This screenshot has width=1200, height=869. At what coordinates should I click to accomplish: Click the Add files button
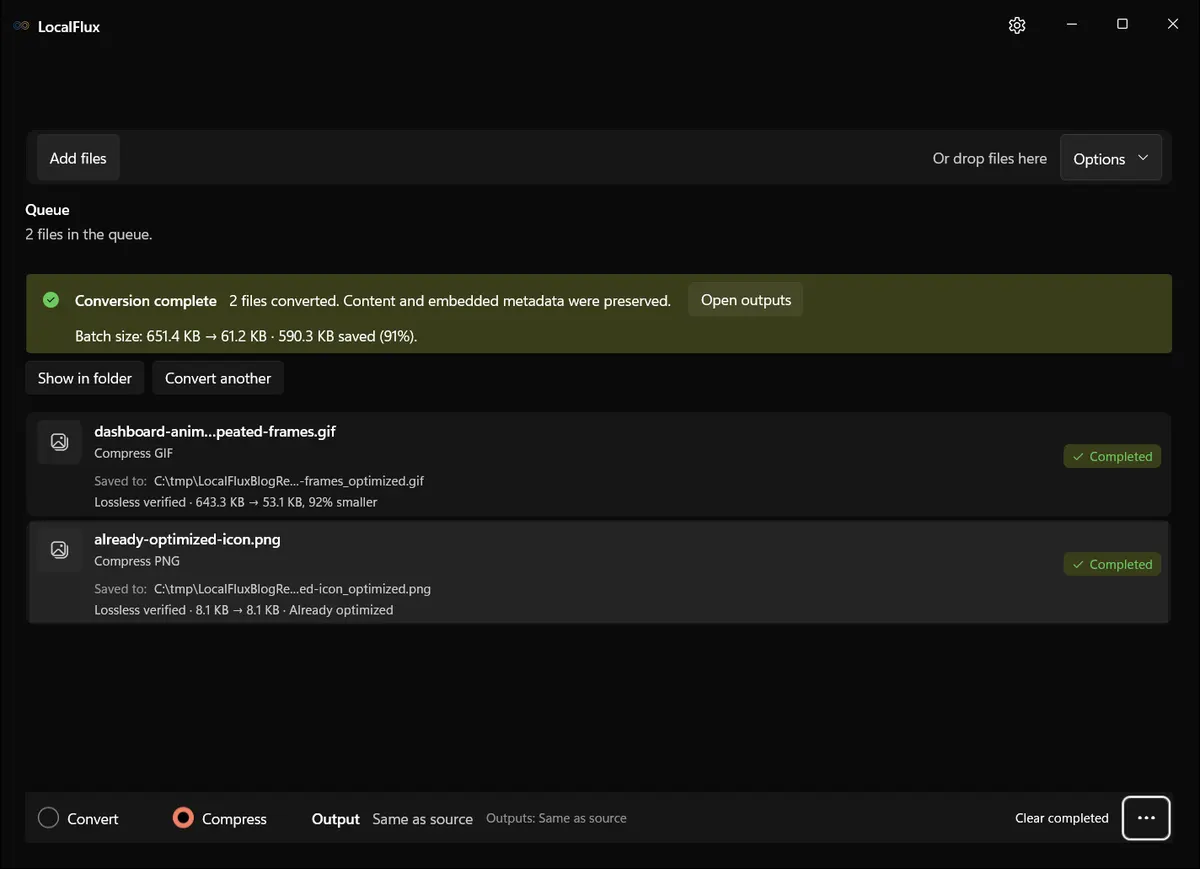click(x=78, y=158)
